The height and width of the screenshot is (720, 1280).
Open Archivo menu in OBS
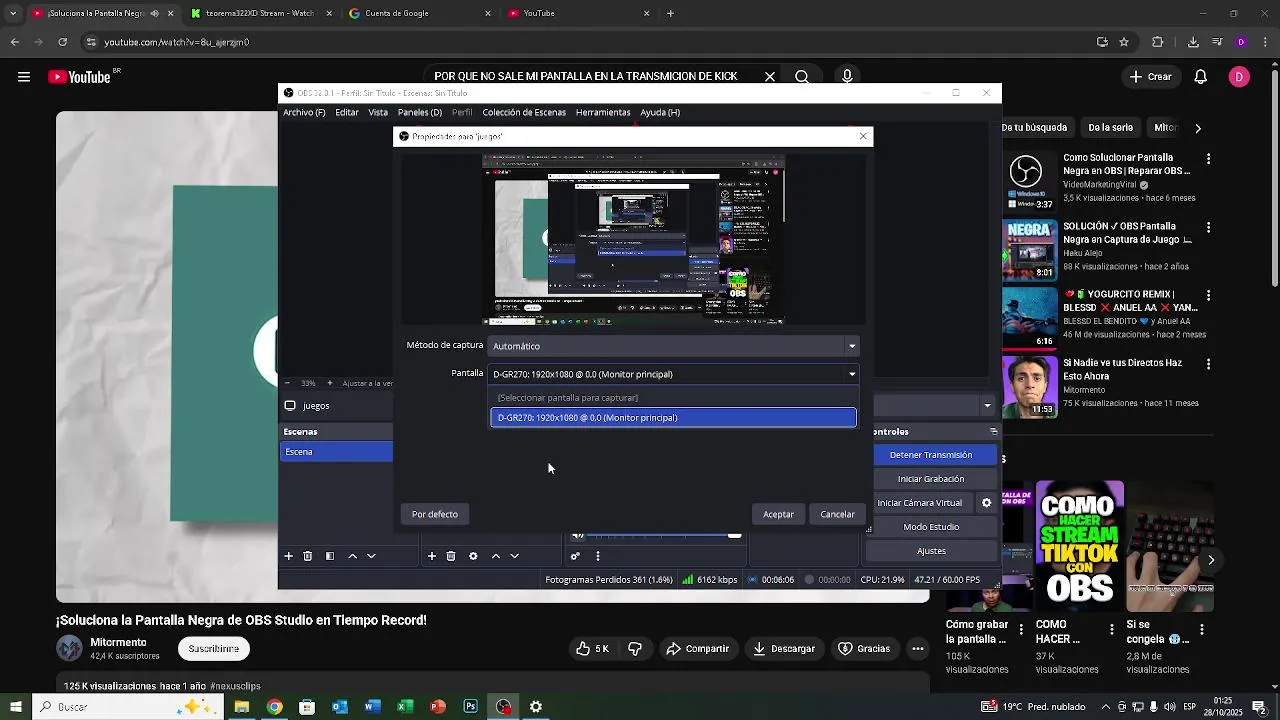pyautogui.click(x=304, y=113)
